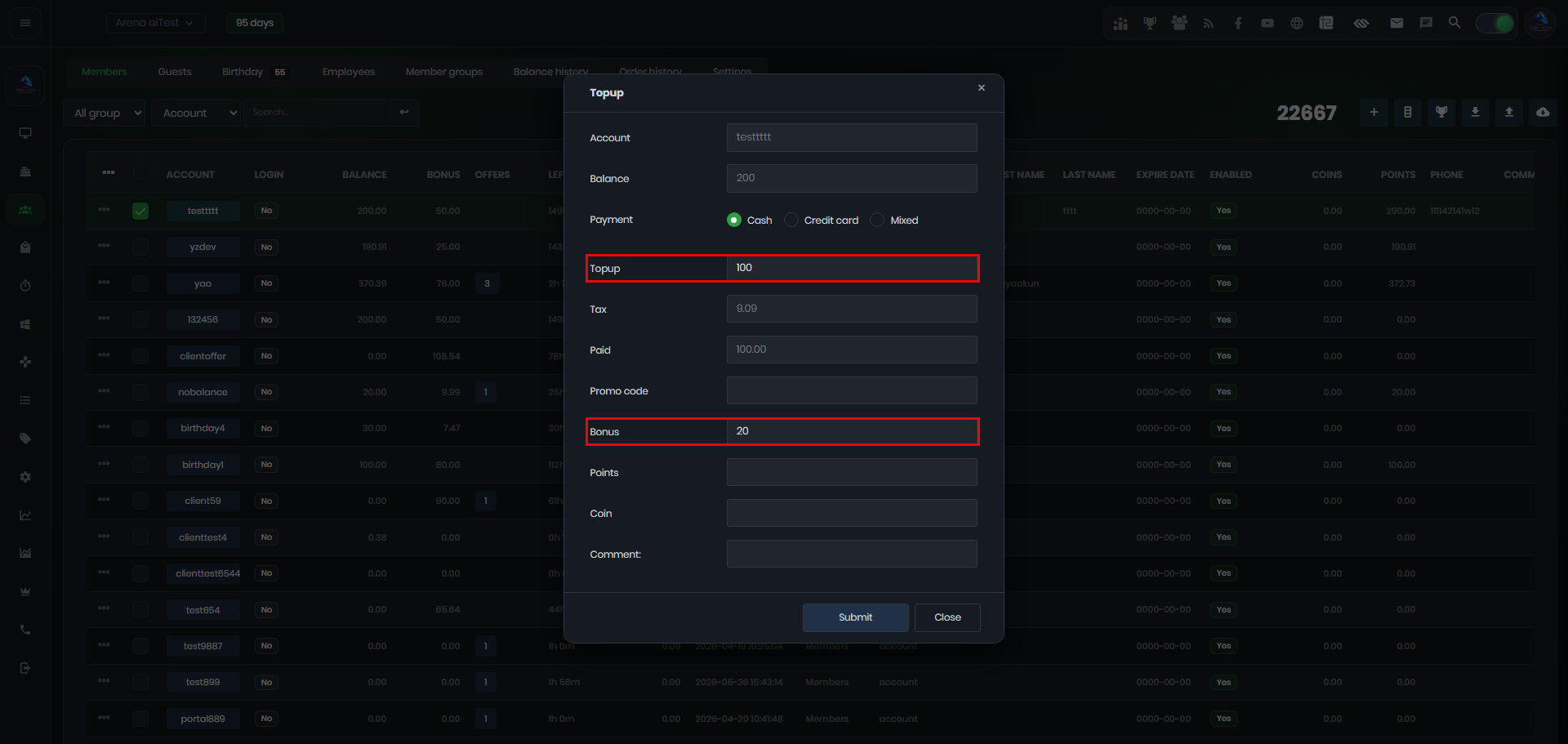Screen dimensions: 1568x744
Task: Click the RSS feed icon
Action: click(x=1209, y=24)
